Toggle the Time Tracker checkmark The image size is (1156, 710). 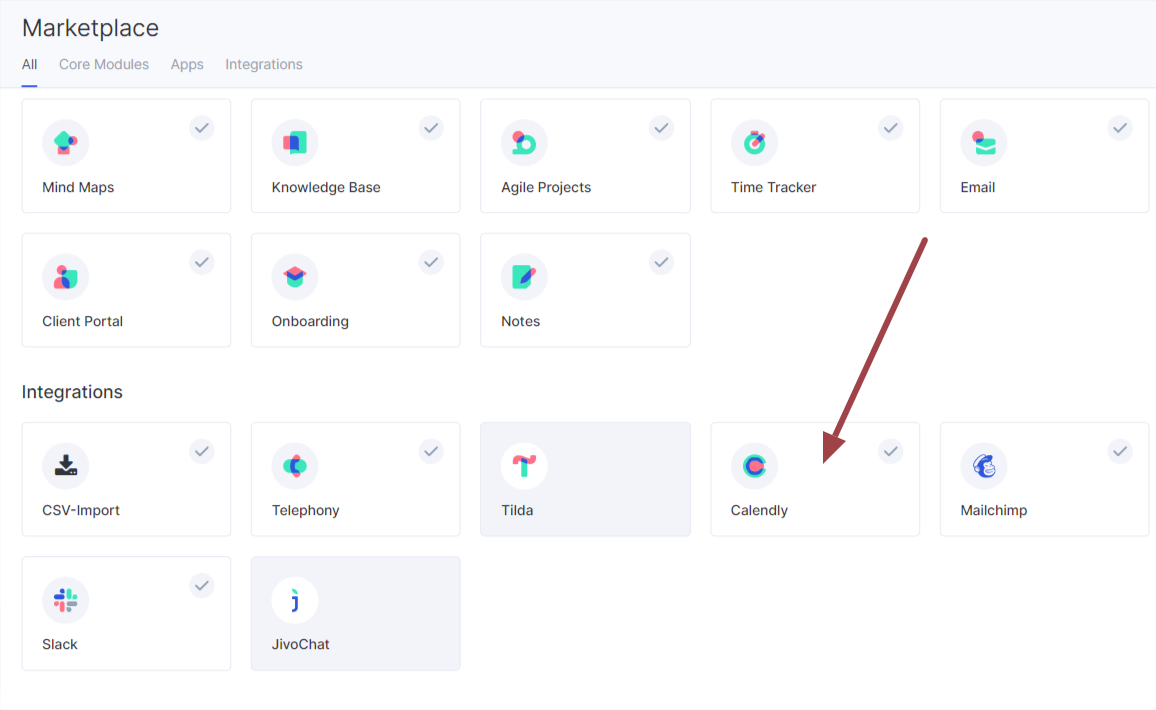pyautogui.click(x=891, y=128)
